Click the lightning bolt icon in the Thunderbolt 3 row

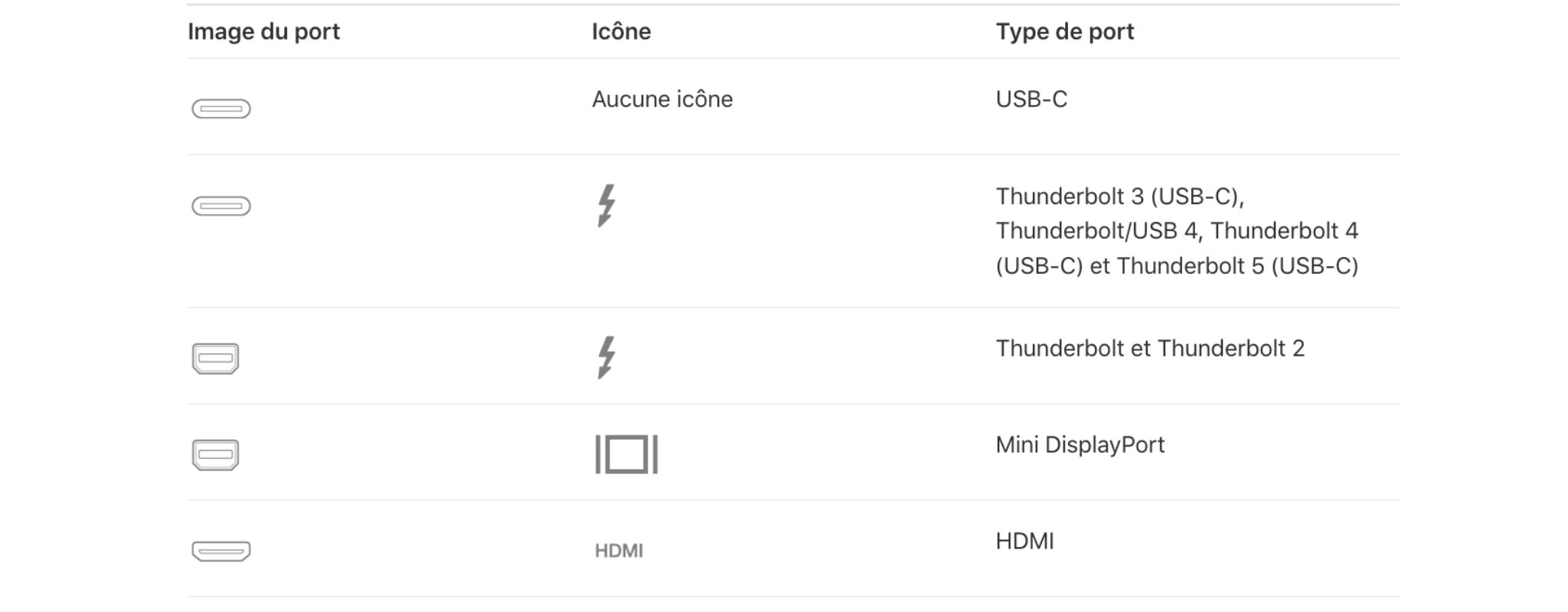606,205
